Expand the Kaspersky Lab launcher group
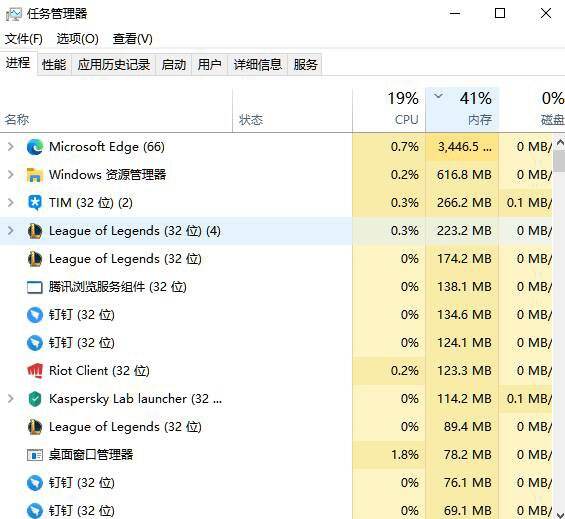 (x=11, y=399)
